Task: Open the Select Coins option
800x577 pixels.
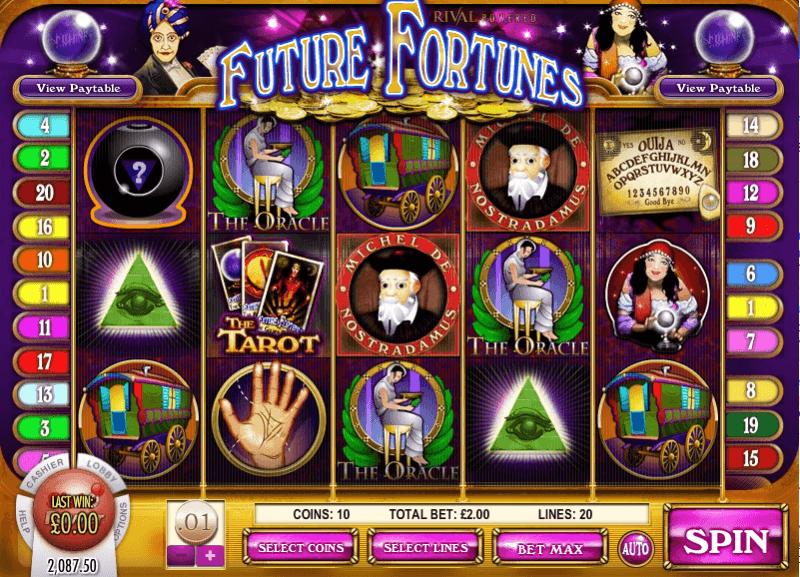Action: click(301, 548)
